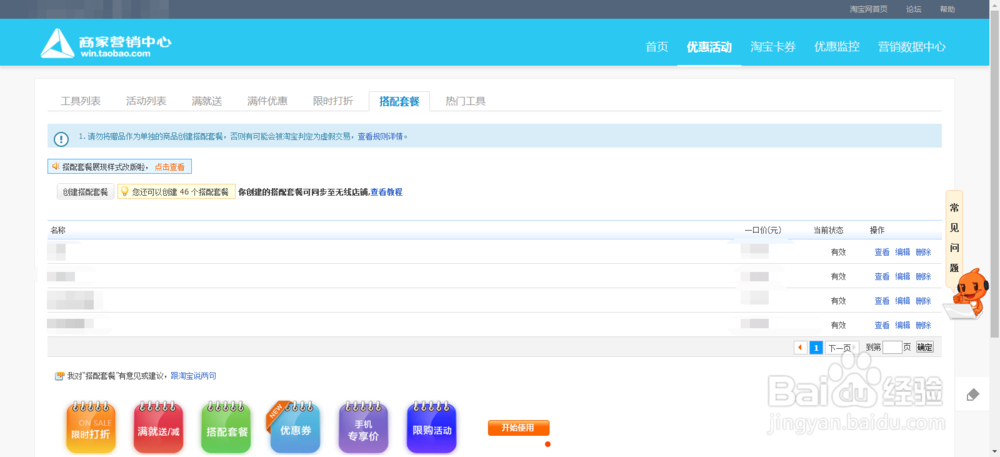The image size is (1000, 457).
Task: Click 删除 in the fourth package row
Action: pyautogui.click(x=923, y=325)
